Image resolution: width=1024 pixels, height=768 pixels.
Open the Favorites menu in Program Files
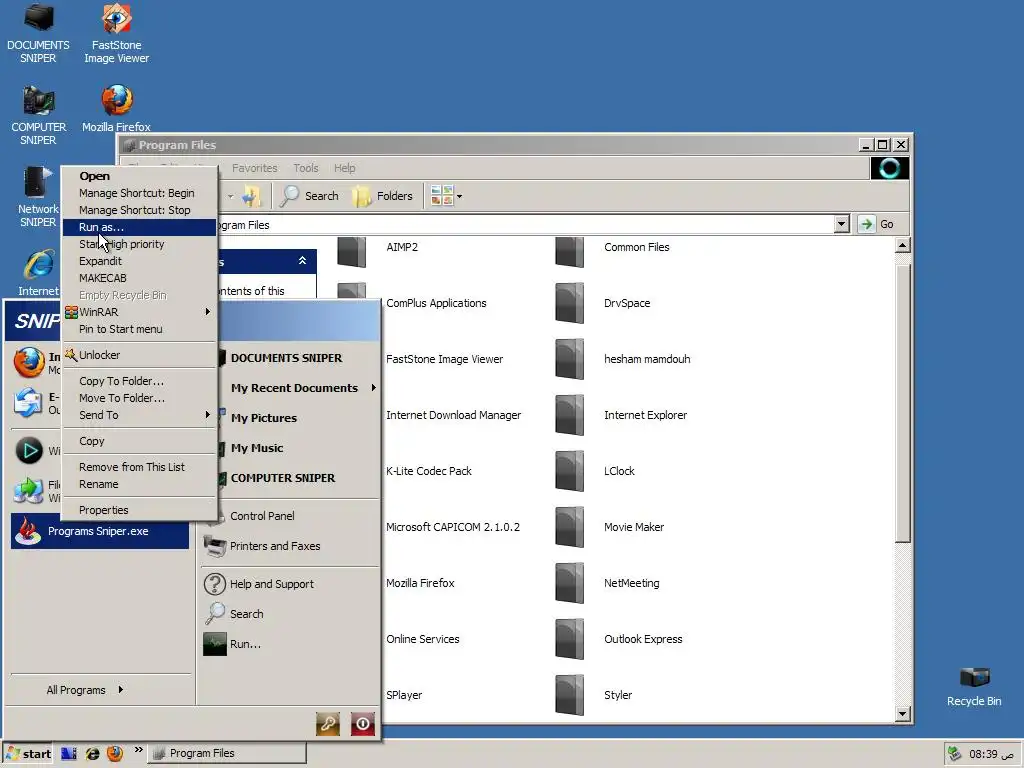255,168
